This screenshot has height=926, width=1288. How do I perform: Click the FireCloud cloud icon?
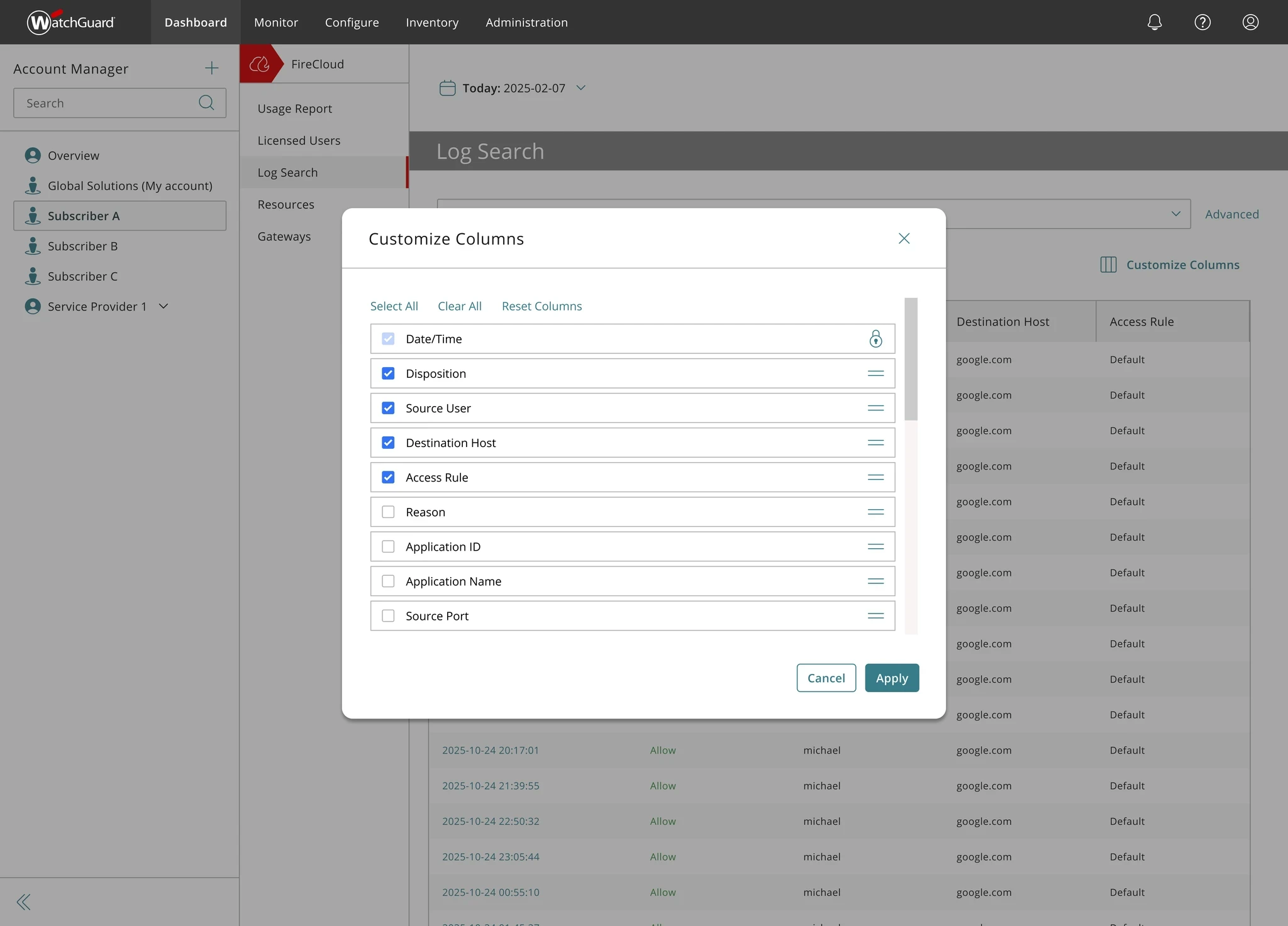[259, 63]
